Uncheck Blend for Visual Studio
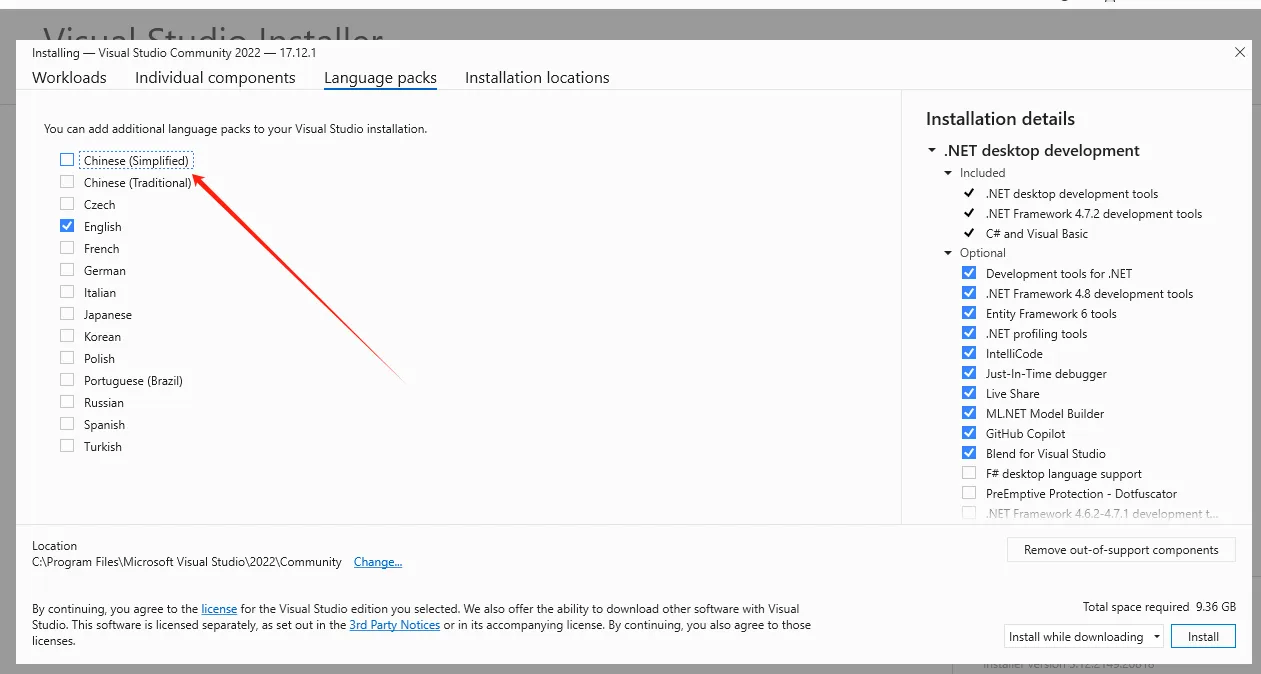Screen dimensions: 1261x674 (x=968, y=453)
